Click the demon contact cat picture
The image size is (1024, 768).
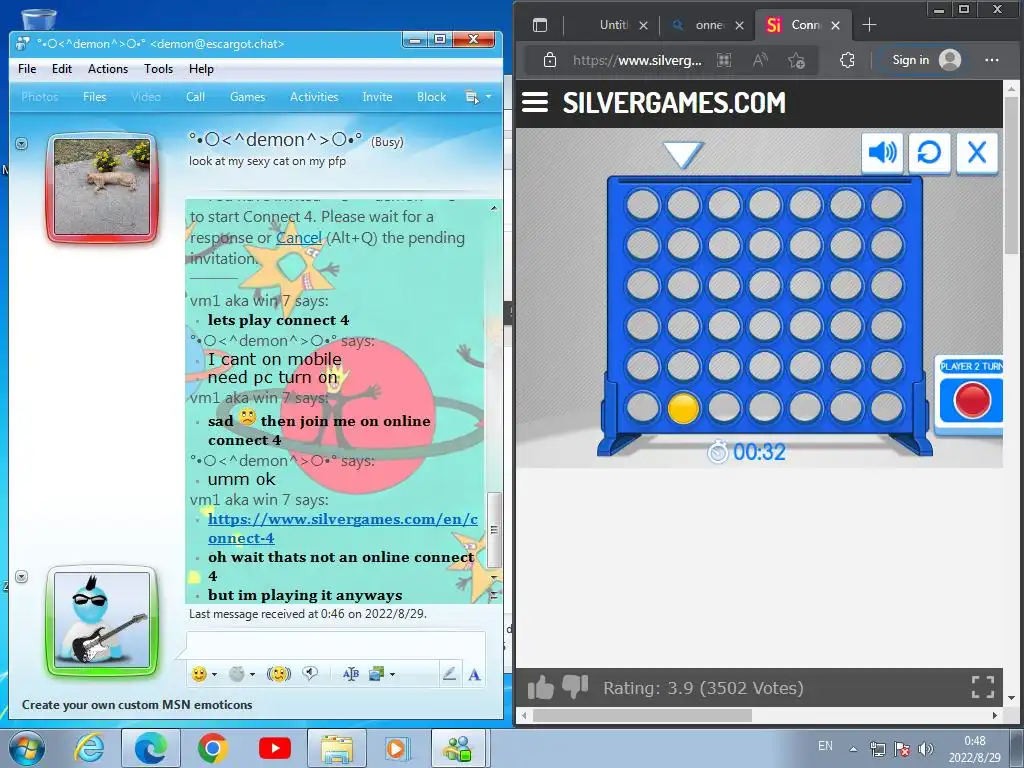[x=102, y=187]
